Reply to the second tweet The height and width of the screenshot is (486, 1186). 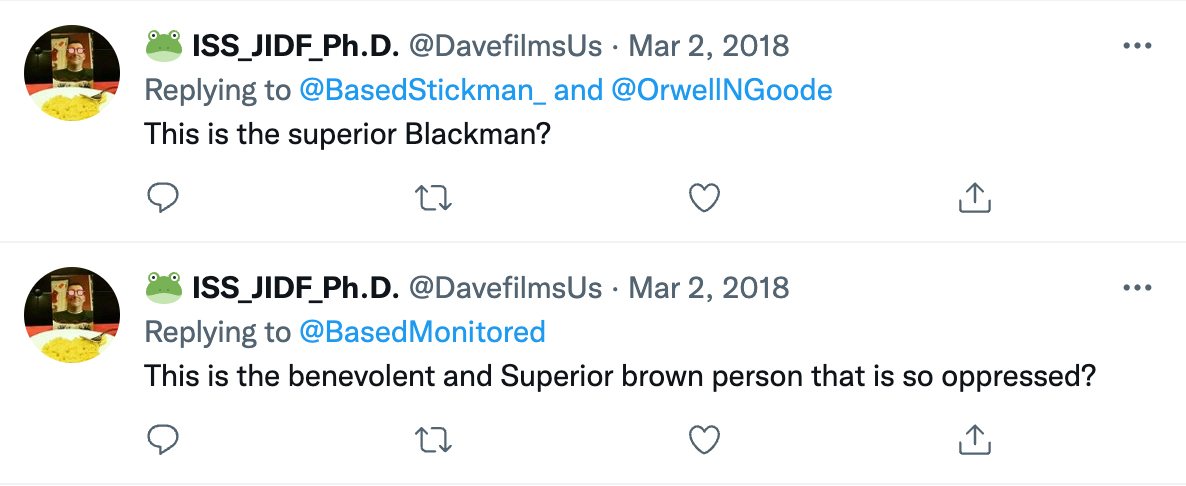[162, 439]
